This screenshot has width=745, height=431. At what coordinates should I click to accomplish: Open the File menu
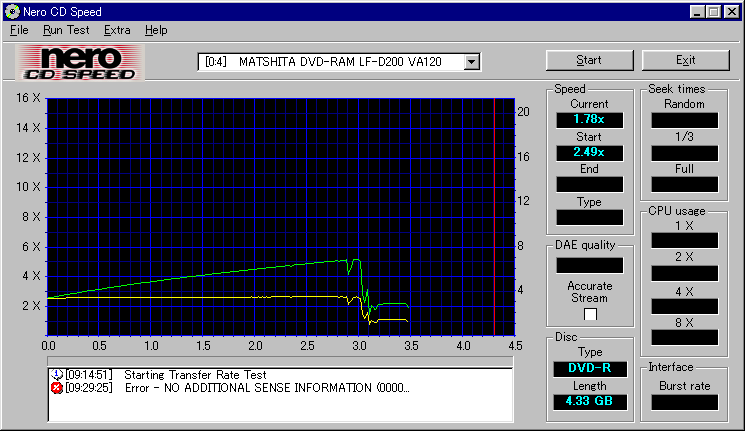click(19, 30)
